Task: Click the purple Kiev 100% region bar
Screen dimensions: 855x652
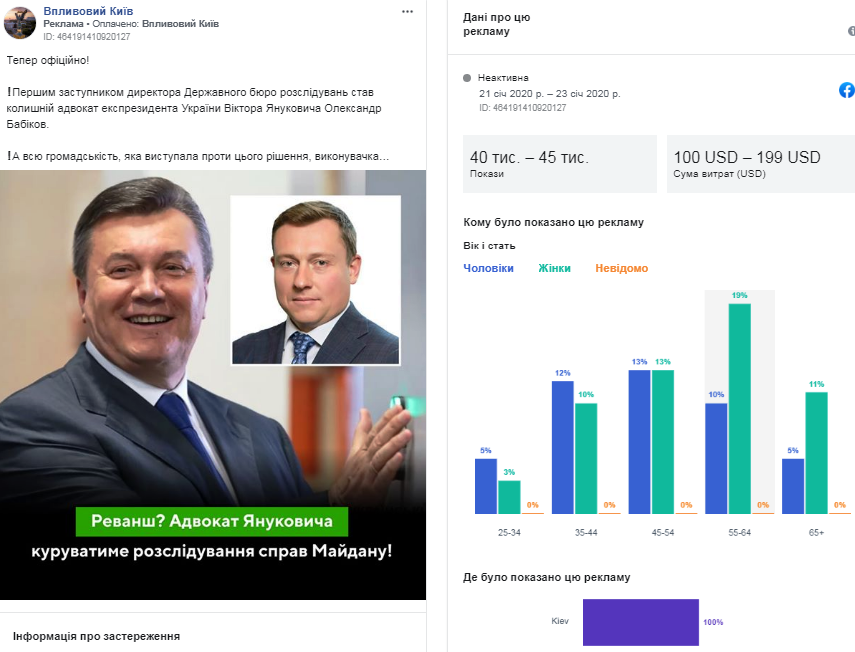Action: 640,621
